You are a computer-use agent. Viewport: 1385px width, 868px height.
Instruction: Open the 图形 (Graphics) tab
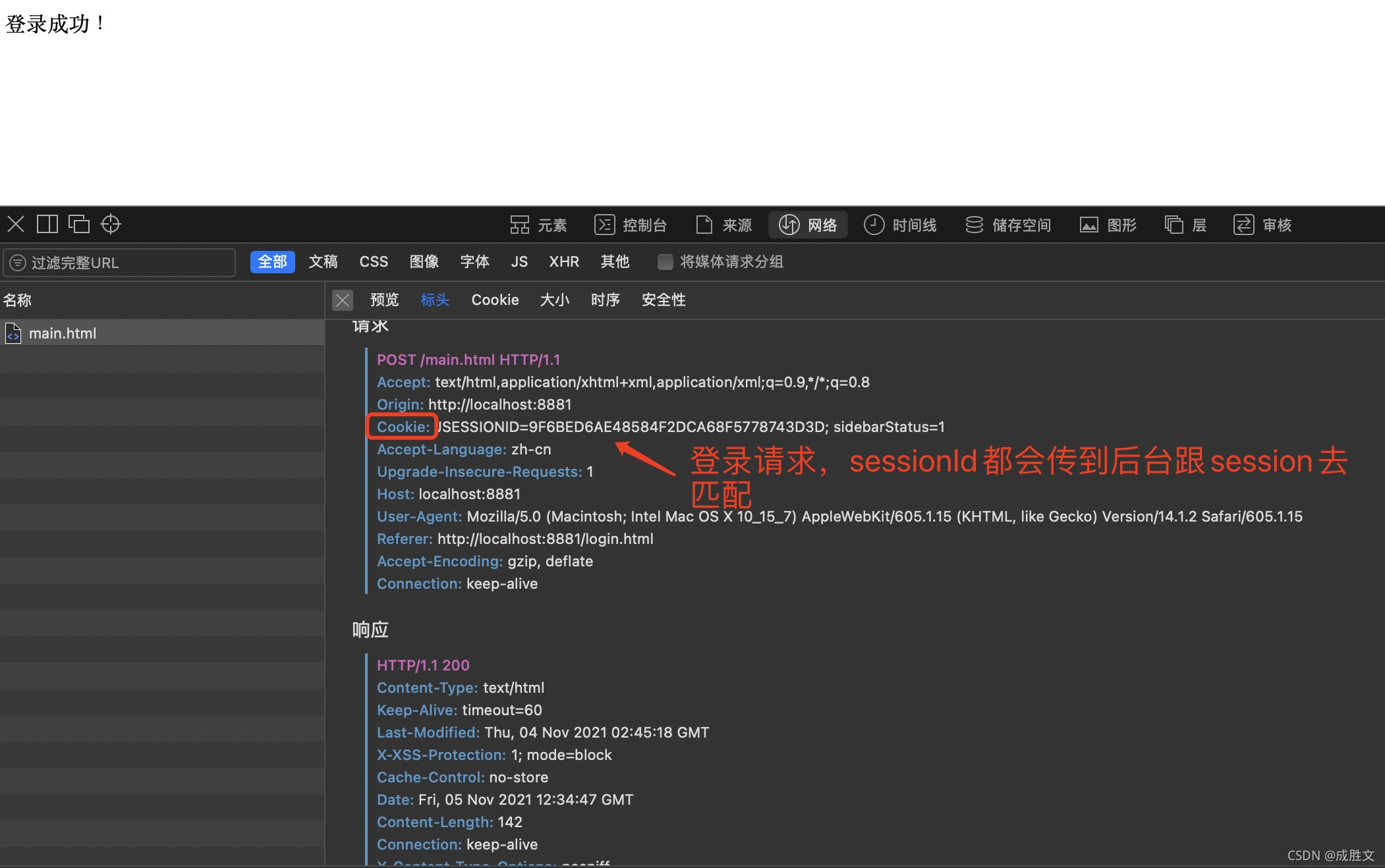click(1108, 225)
